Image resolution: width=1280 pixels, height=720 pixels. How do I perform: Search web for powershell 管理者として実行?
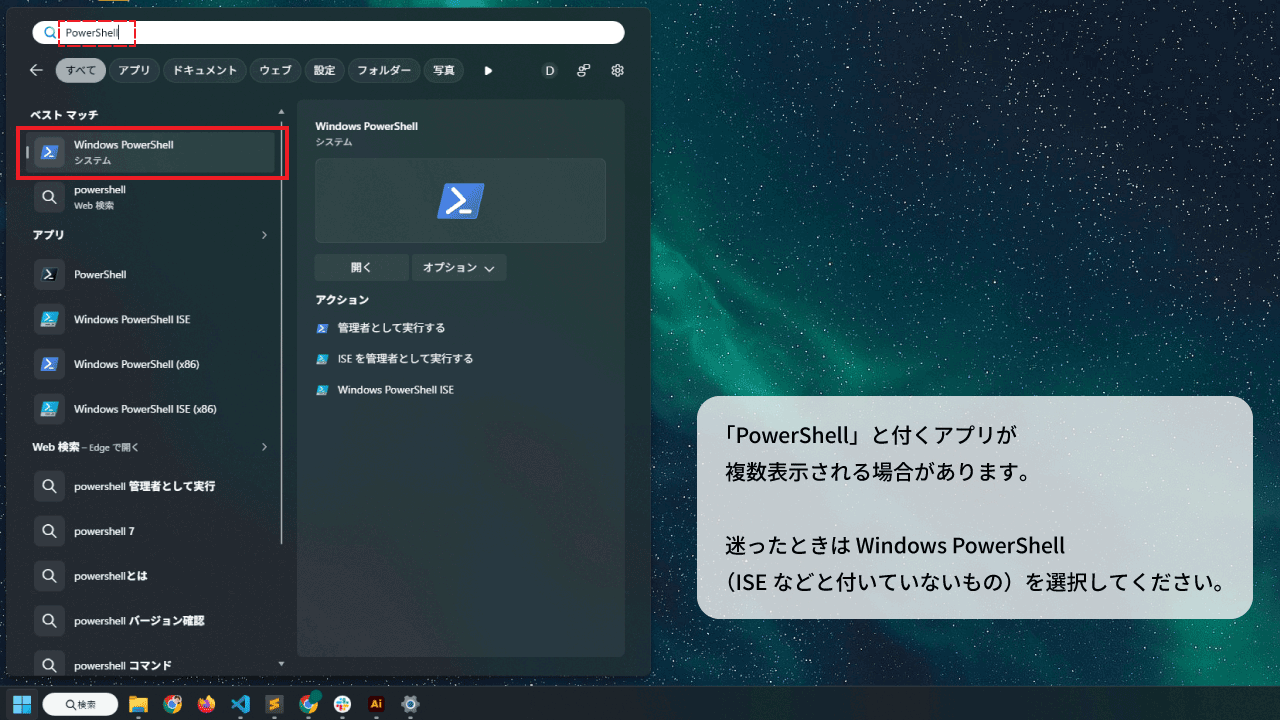point(150,486)
